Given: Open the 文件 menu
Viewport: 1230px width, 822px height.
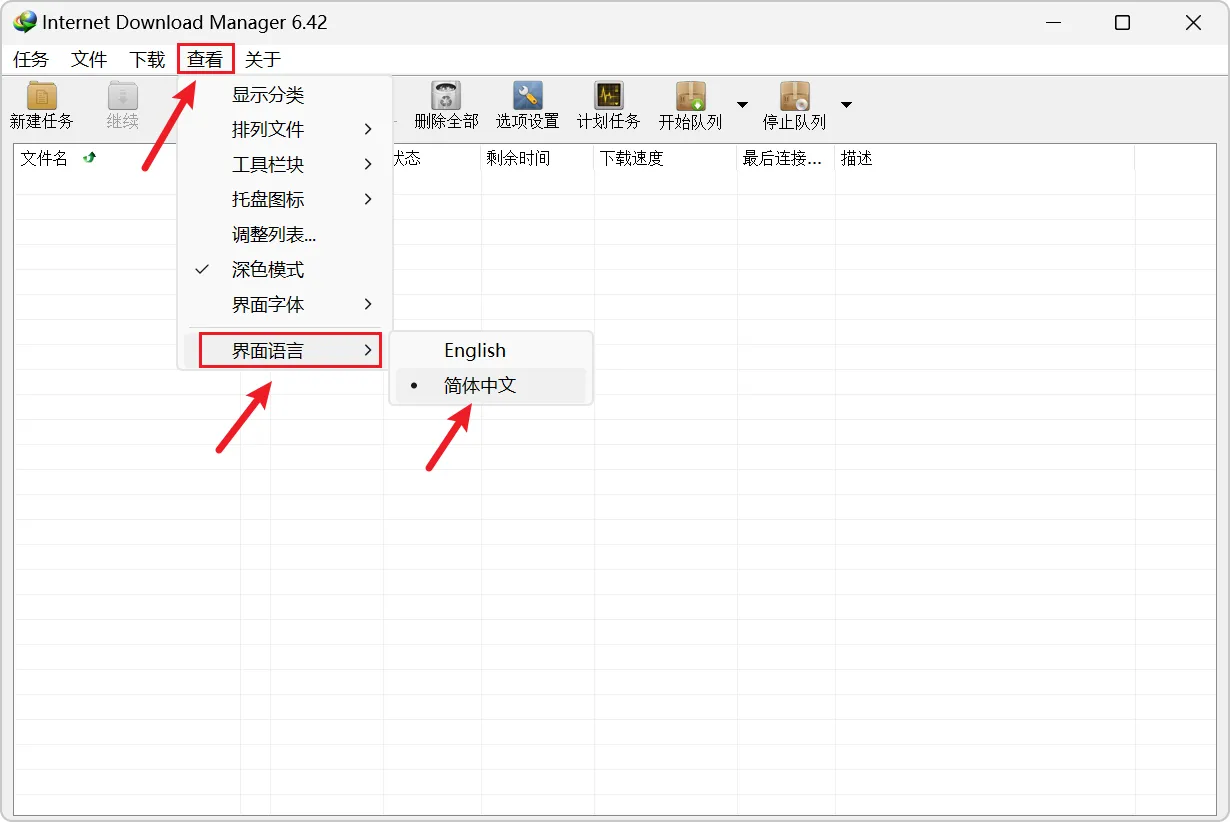Looking at the screenshot, I should 89,59.
